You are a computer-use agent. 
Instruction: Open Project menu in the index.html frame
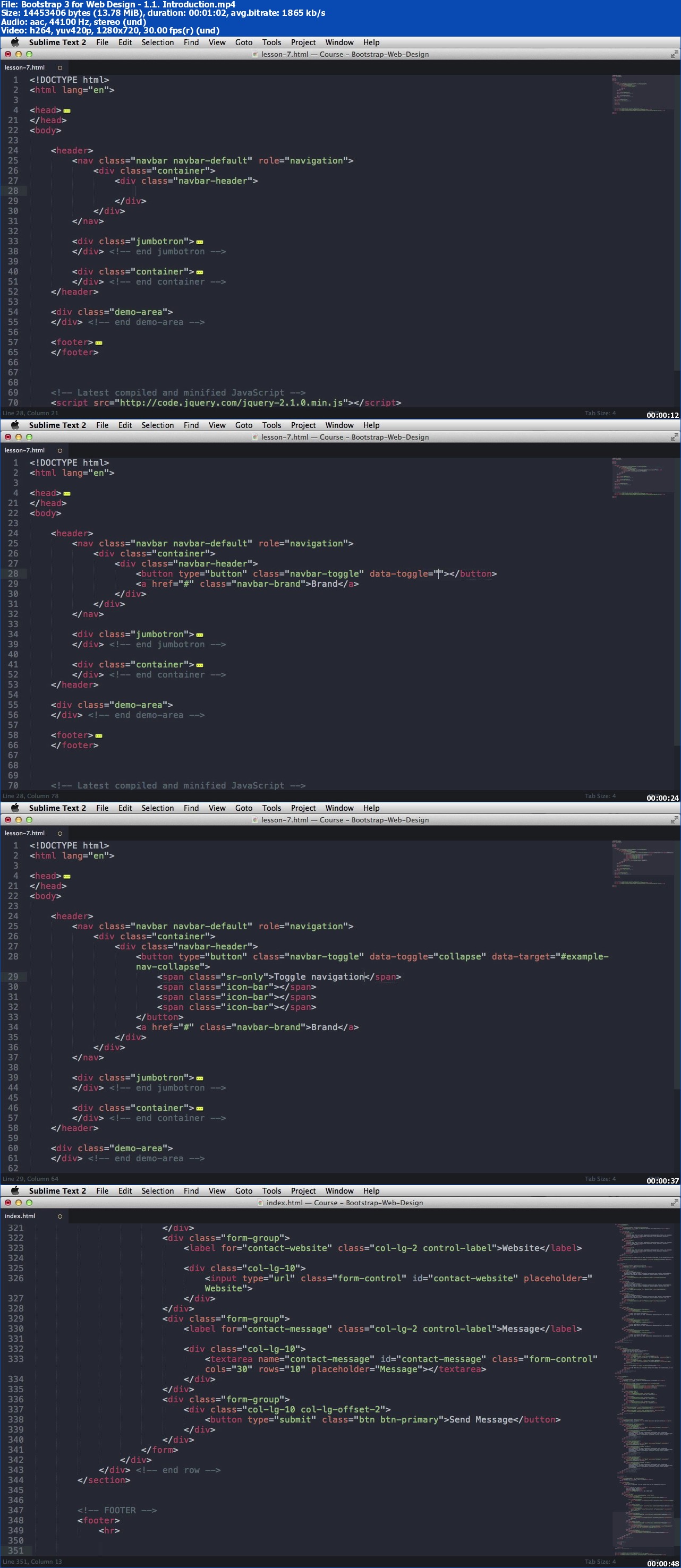[x=303, y=1190]
